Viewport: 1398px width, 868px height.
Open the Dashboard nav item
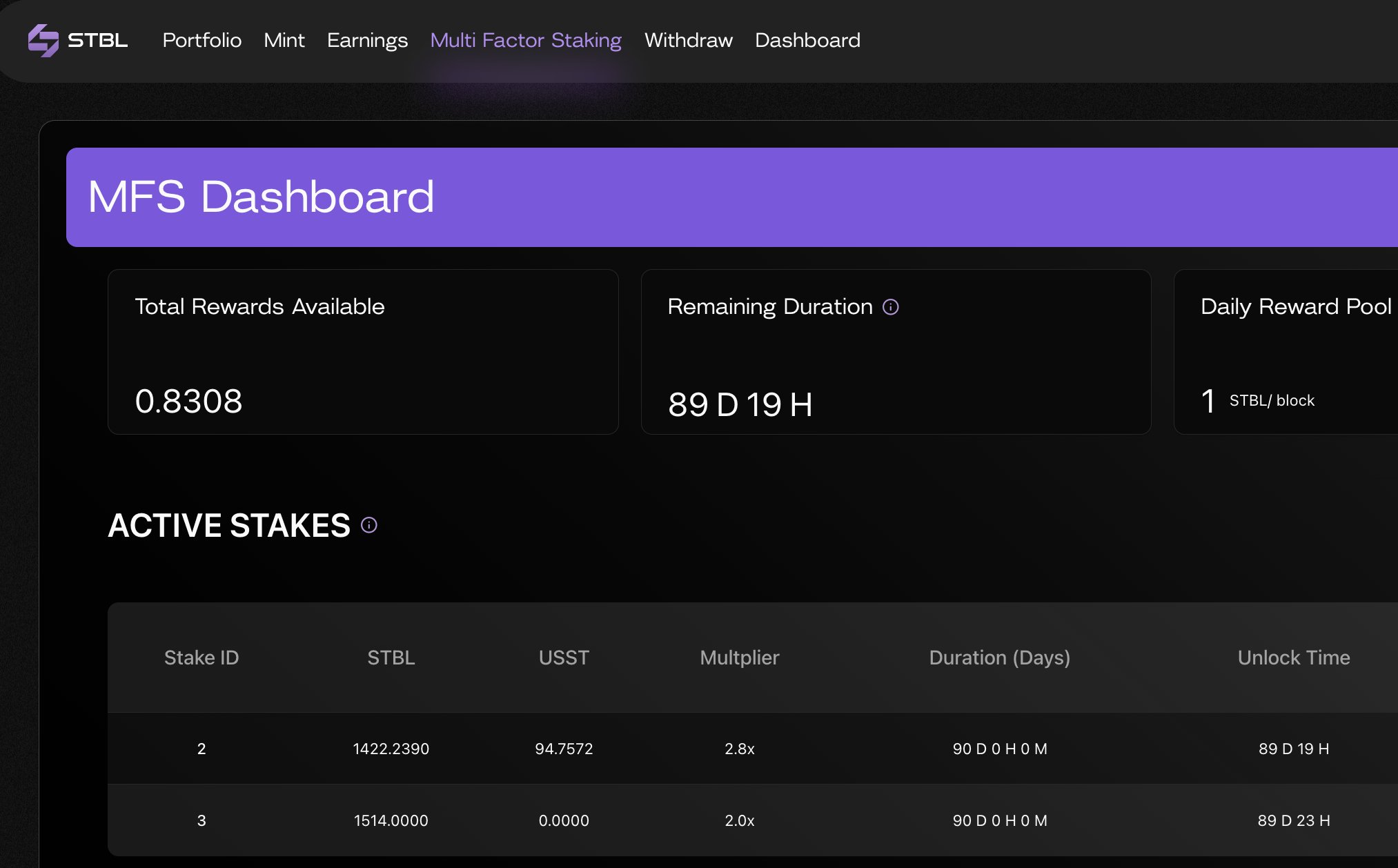[x=807, y=40]
